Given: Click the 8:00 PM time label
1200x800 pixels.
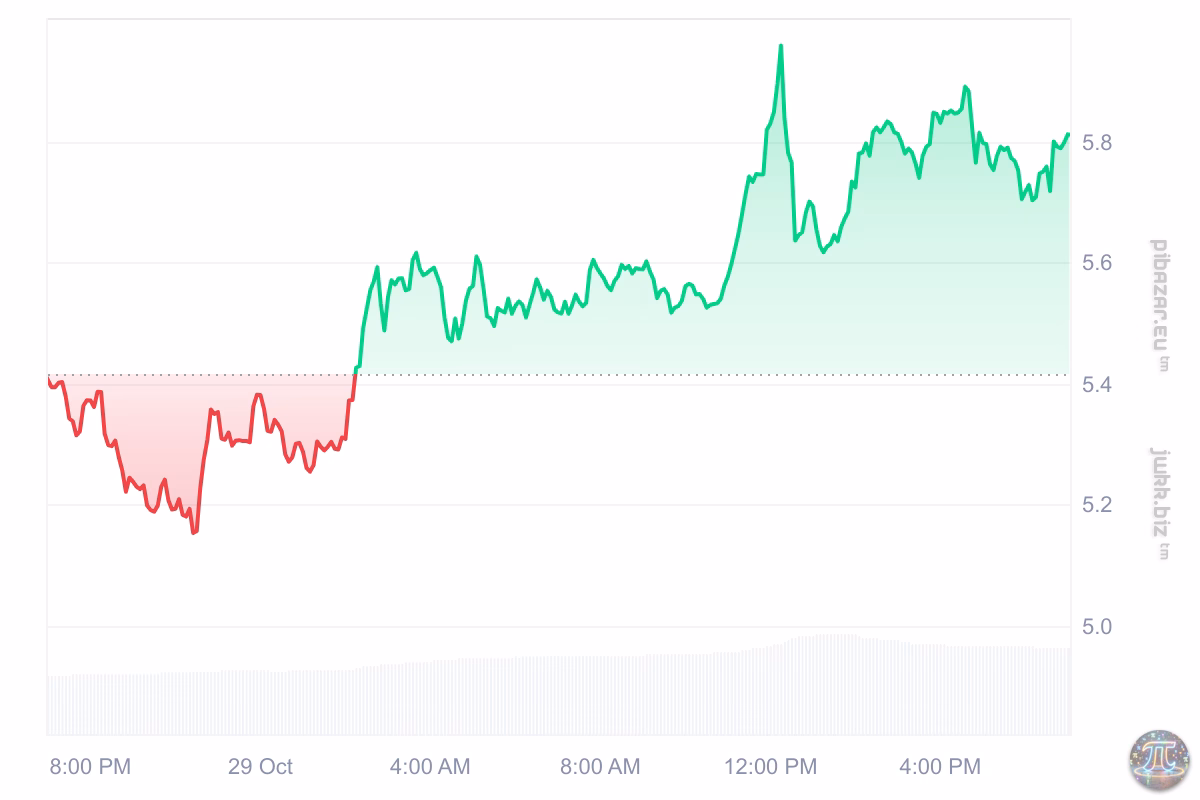Looking at the screenshot, I should 90,767.
